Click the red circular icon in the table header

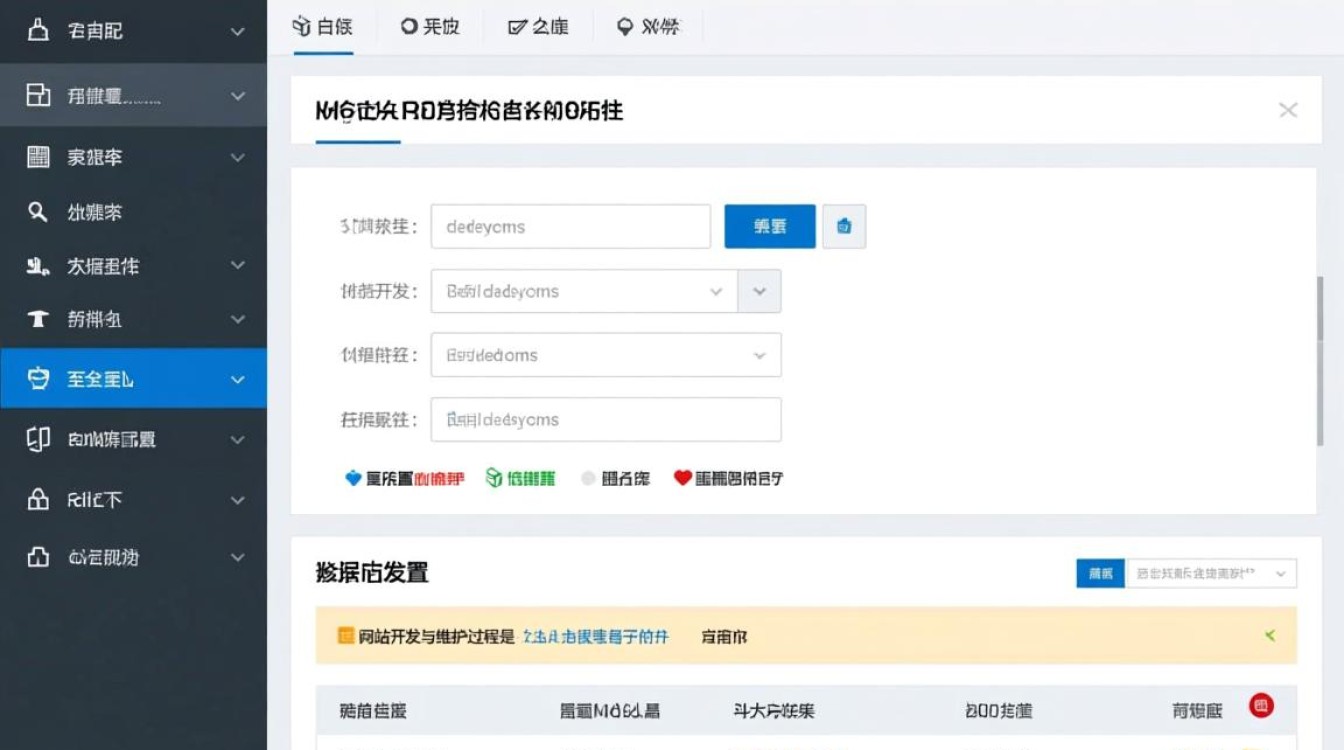click(1260, 707)
